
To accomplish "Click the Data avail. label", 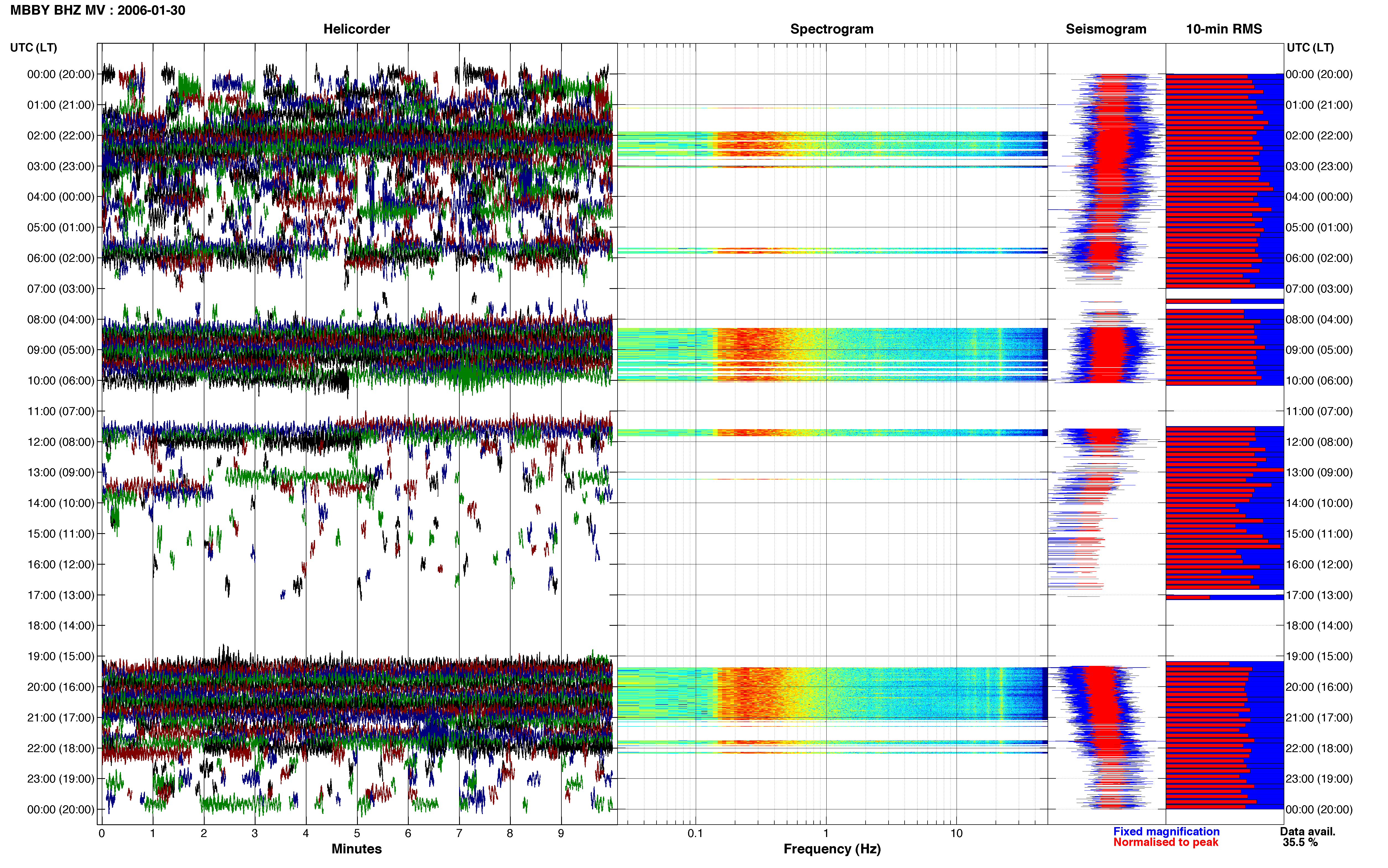I will coord(1308,831).
